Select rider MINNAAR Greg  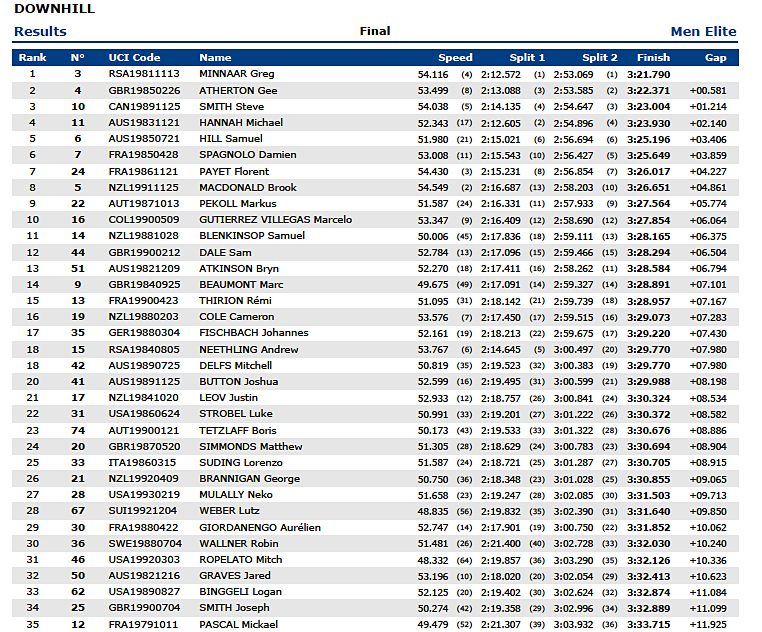click(237, 74)
